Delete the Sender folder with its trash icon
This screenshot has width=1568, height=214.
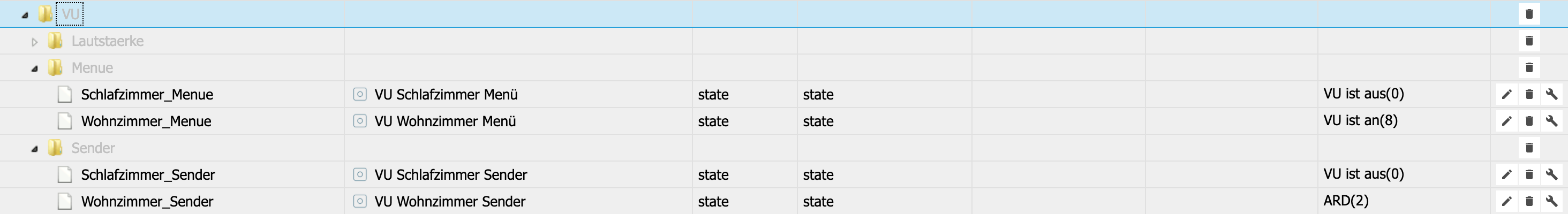1529,148
